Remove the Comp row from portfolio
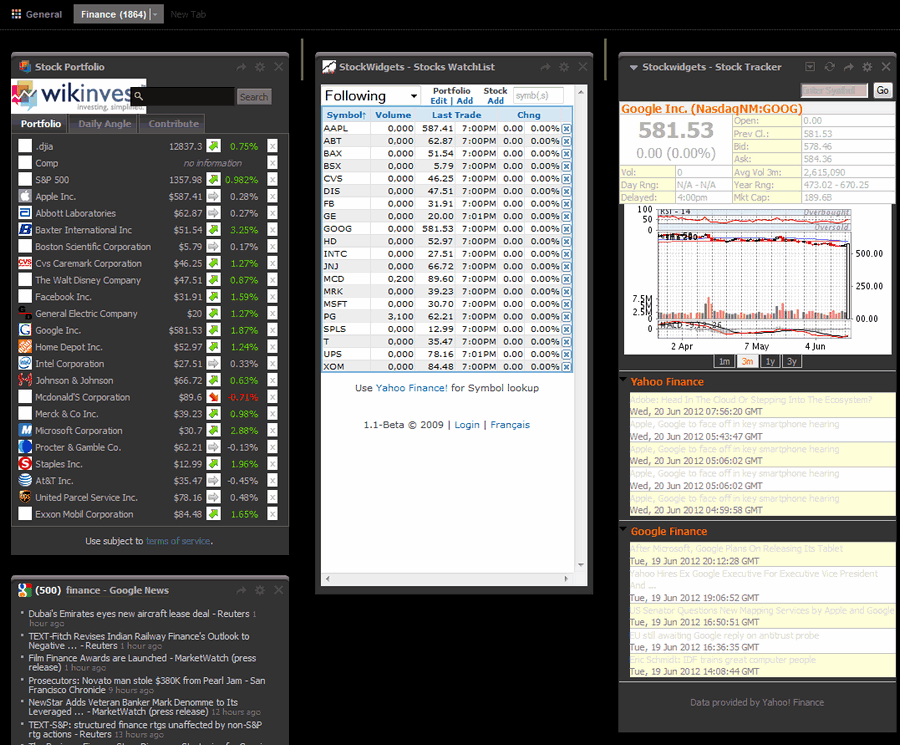Image resolution: width=900 pixels, height=745 pixels. 273,163
